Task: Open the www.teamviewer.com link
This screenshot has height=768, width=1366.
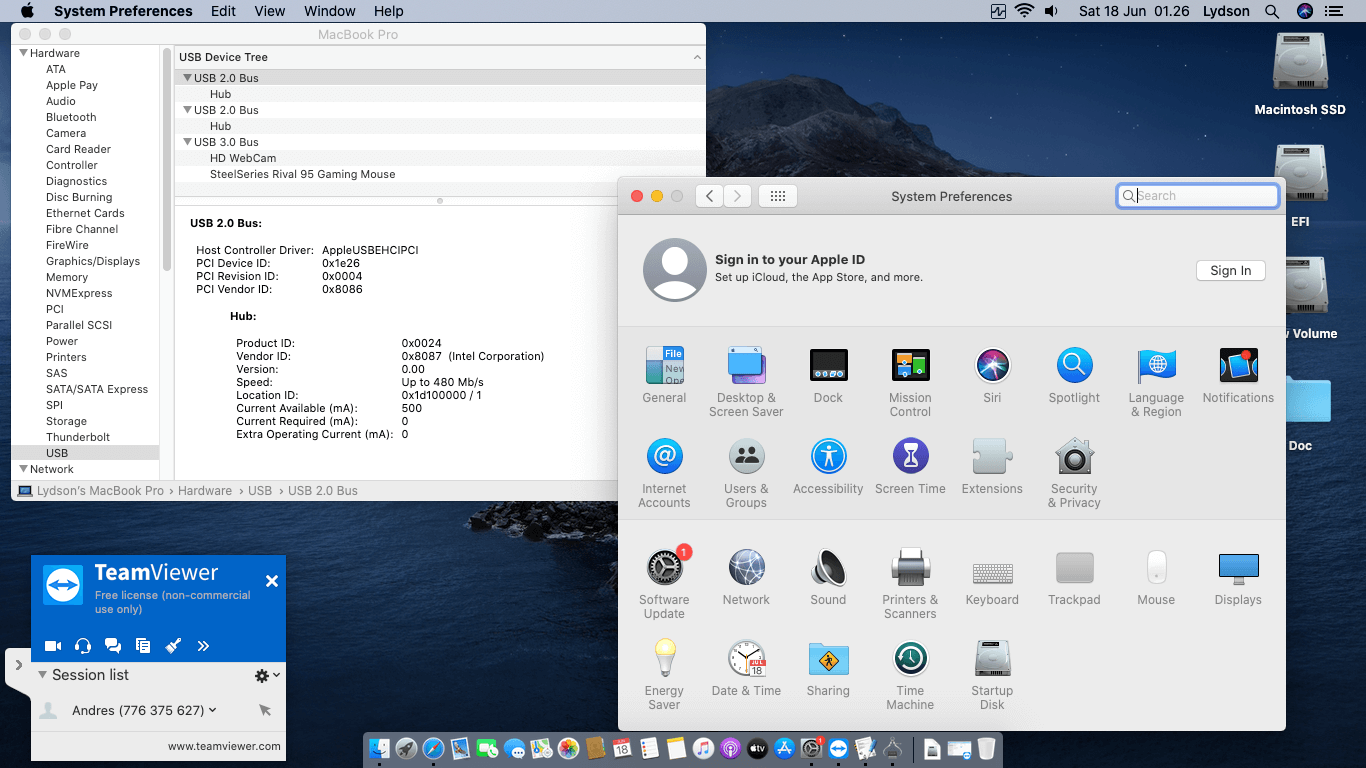Action: tap(224, 746)
